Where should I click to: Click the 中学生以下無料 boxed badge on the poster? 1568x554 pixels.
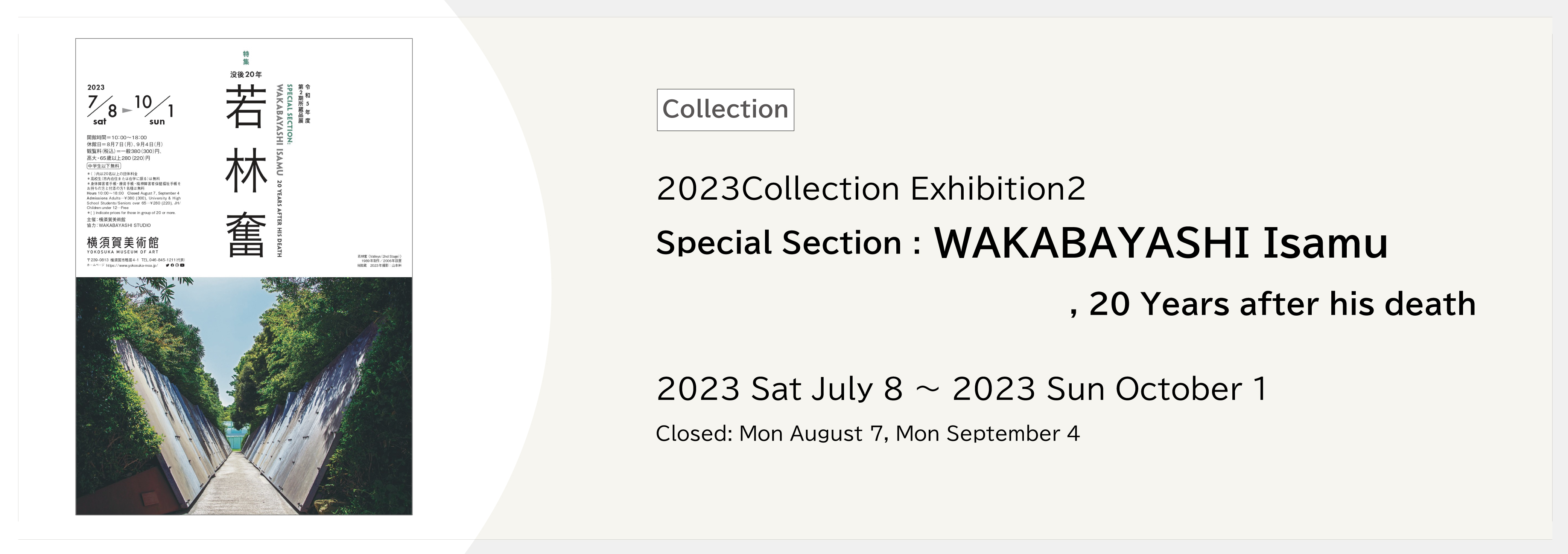(x=104, y=166)
